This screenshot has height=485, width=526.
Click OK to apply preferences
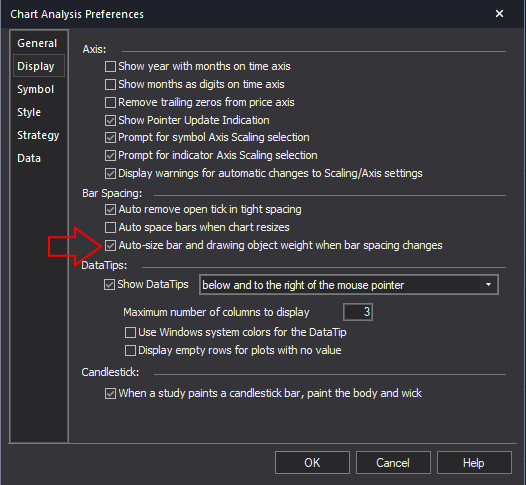click(312, 463)
